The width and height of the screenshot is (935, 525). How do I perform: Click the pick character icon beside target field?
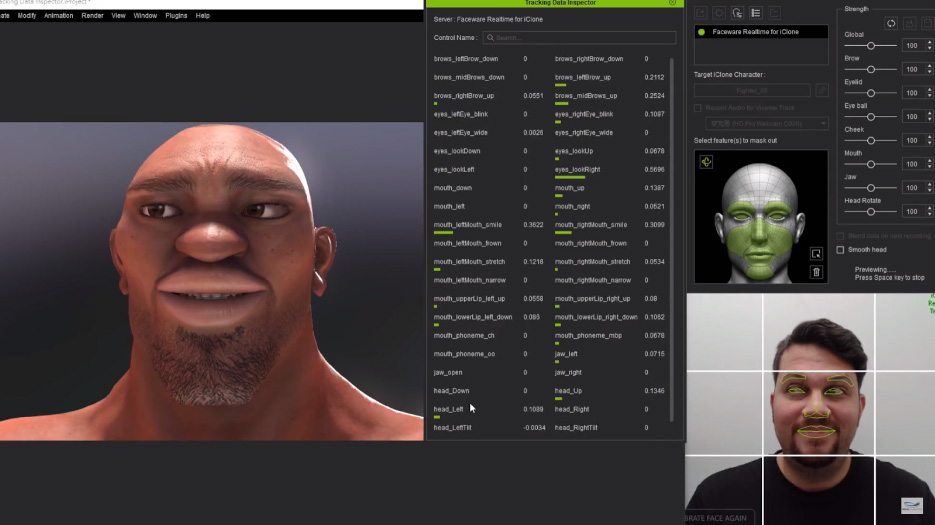click(x=822, y=90)
